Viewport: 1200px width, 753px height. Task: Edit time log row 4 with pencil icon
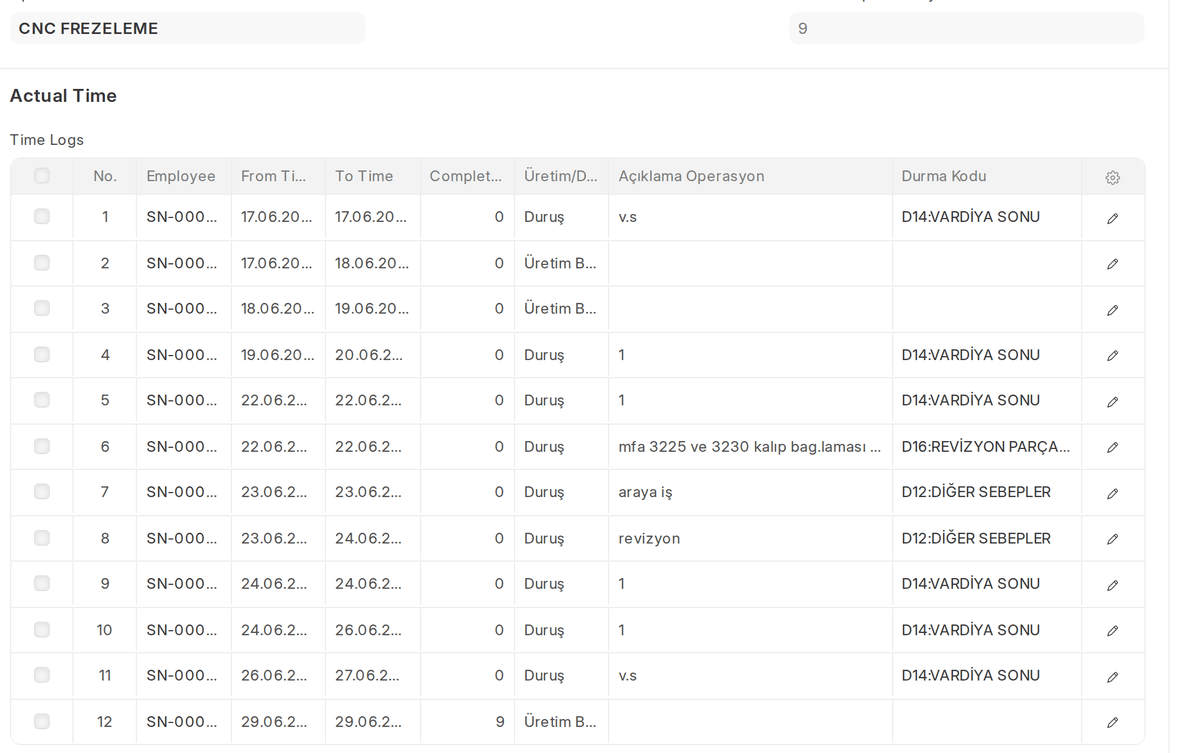pos(1112,356)
